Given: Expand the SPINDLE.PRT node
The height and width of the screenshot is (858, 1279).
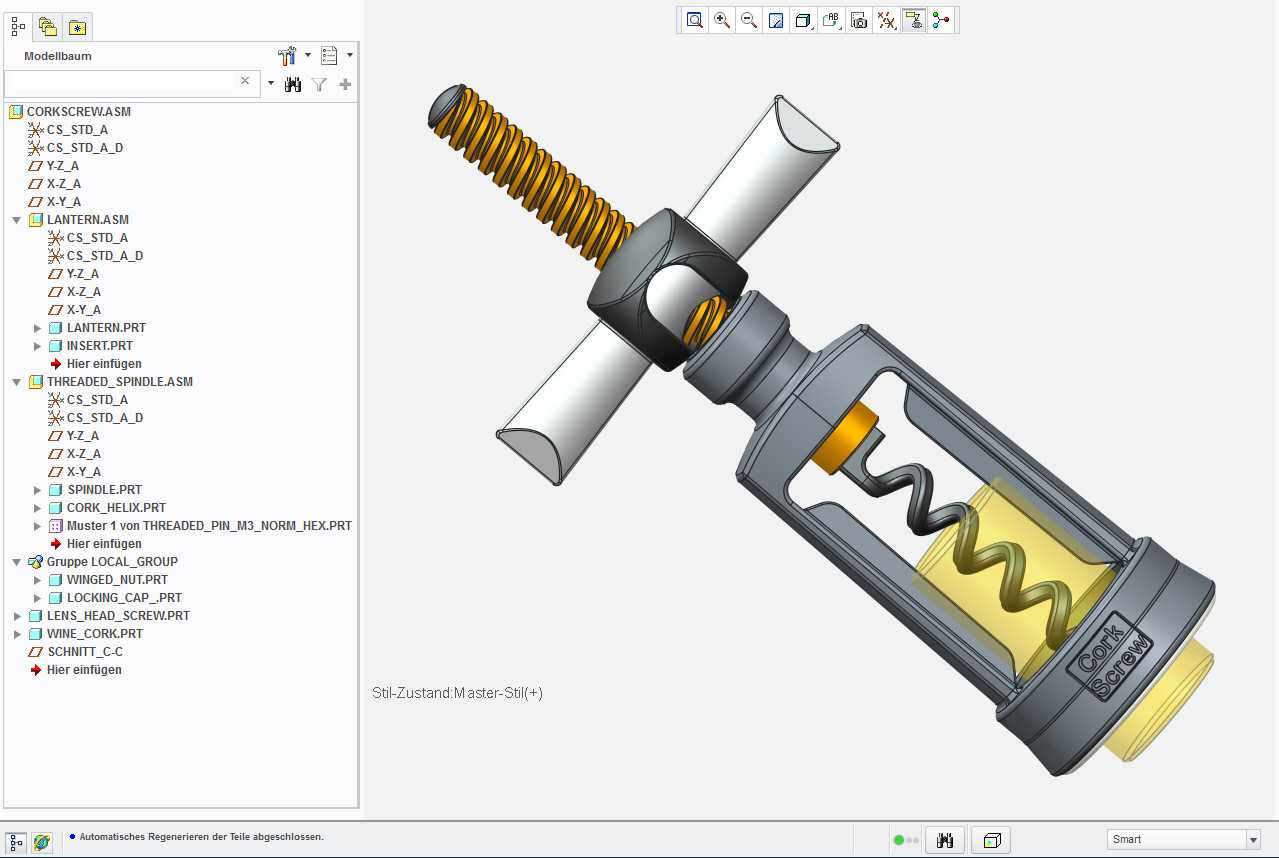Looking at the screenshot, I should [38, 490].
